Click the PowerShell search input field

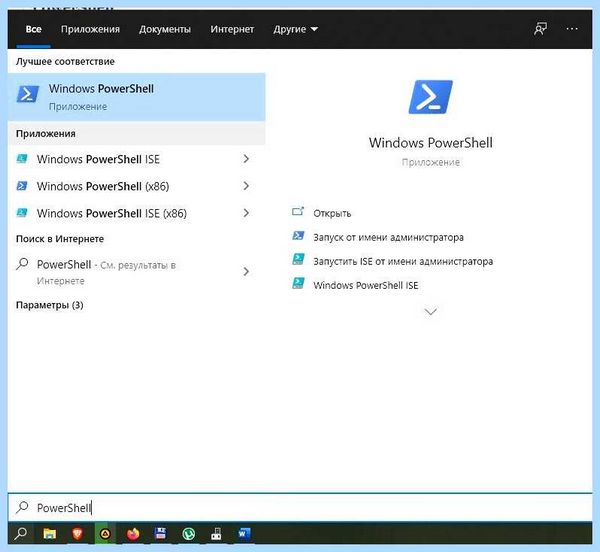click(x=300, y=507)
